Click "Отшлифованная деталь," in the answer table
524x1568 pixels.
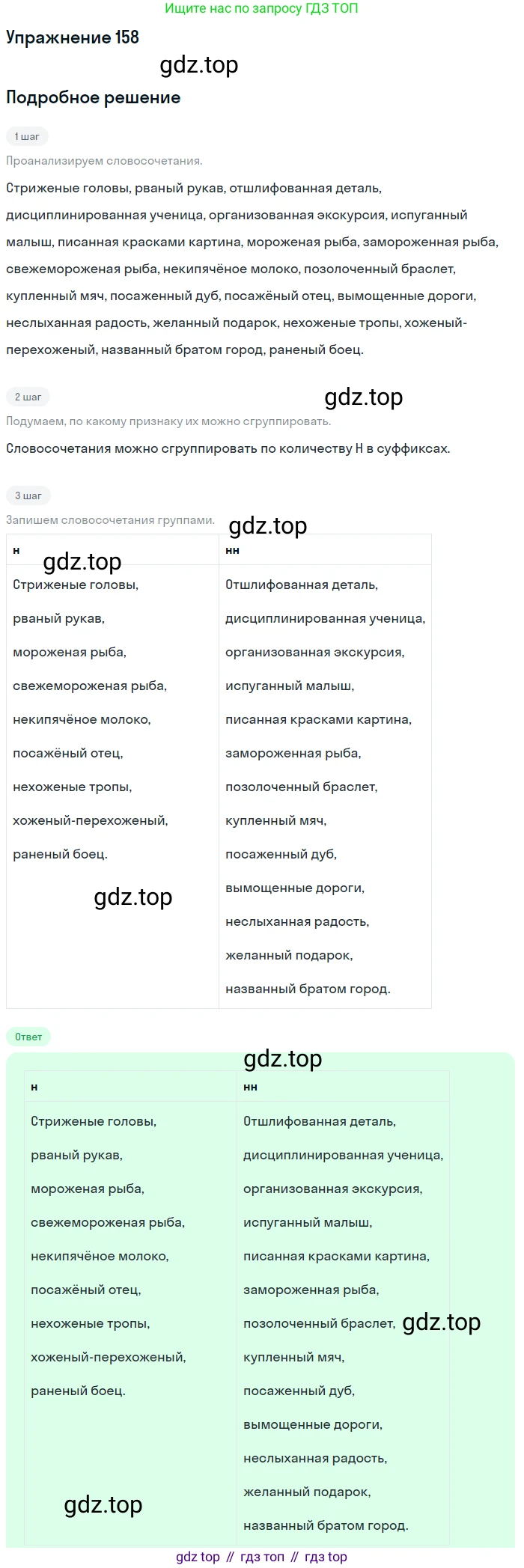pos(320,1121)
